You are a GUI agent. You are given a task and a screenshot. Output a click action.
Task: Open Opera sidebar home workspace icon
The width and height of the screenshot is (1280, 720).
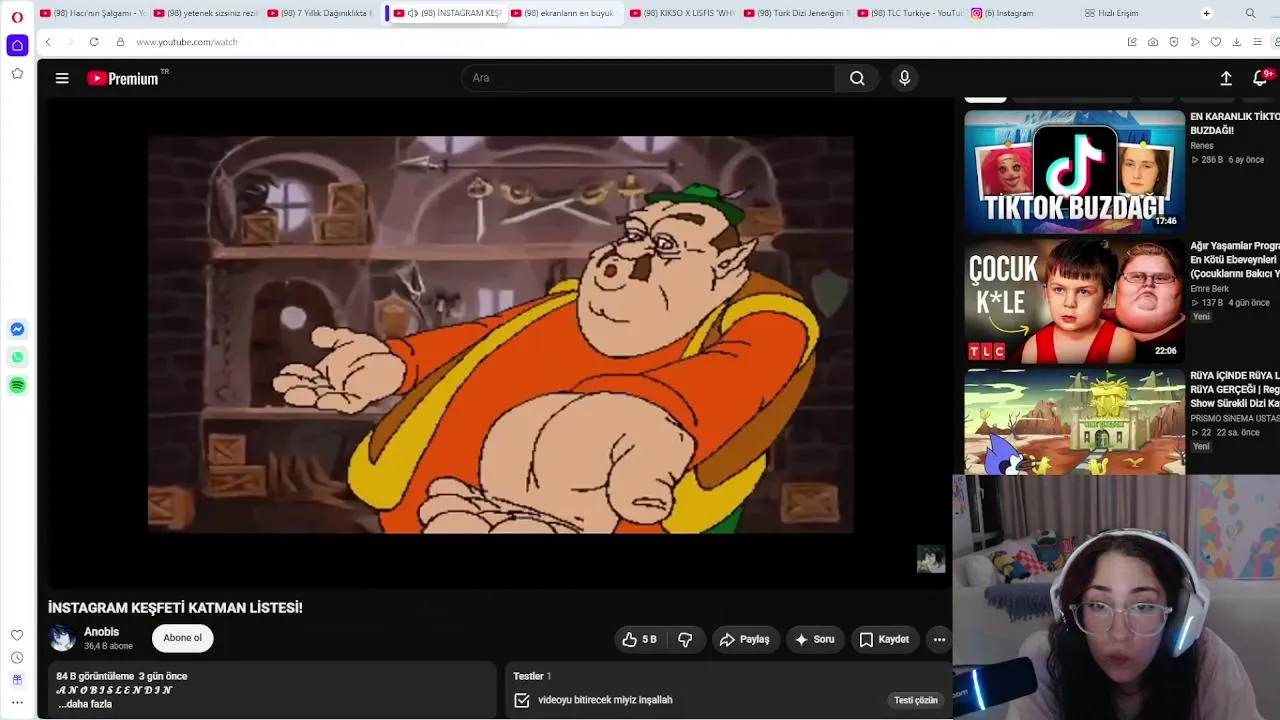[17, 46]
